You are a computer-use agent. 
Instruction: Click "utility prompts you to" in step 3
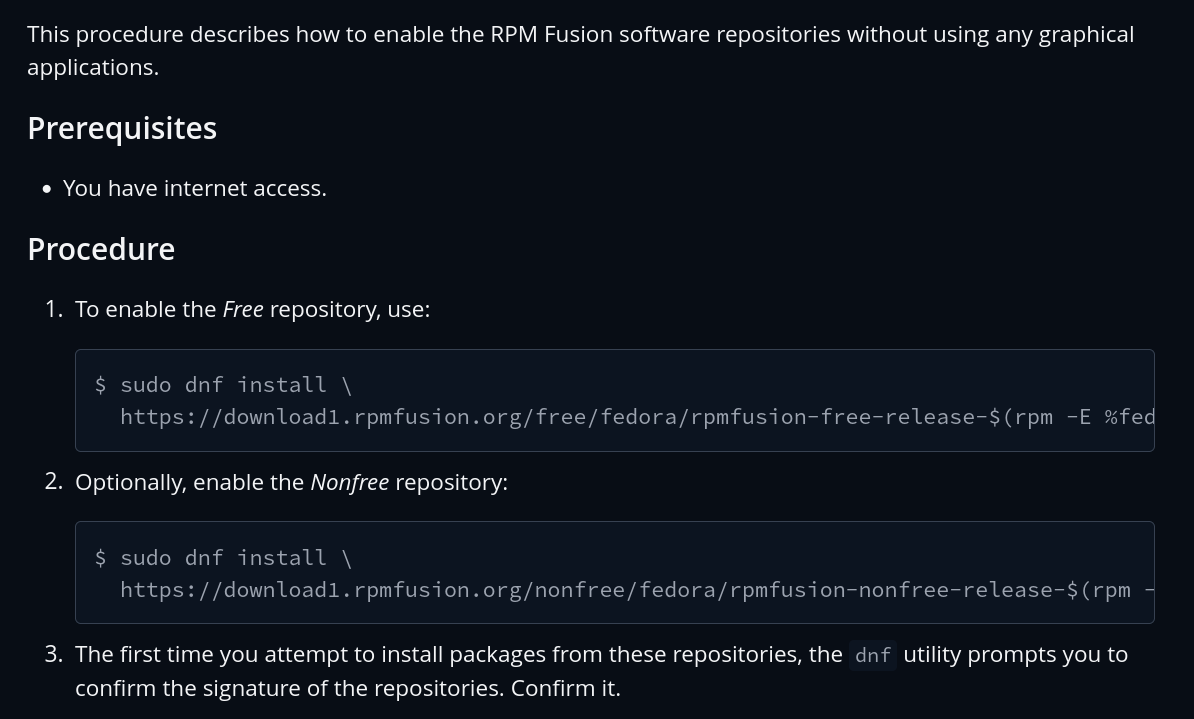[x=1015, y=655]
